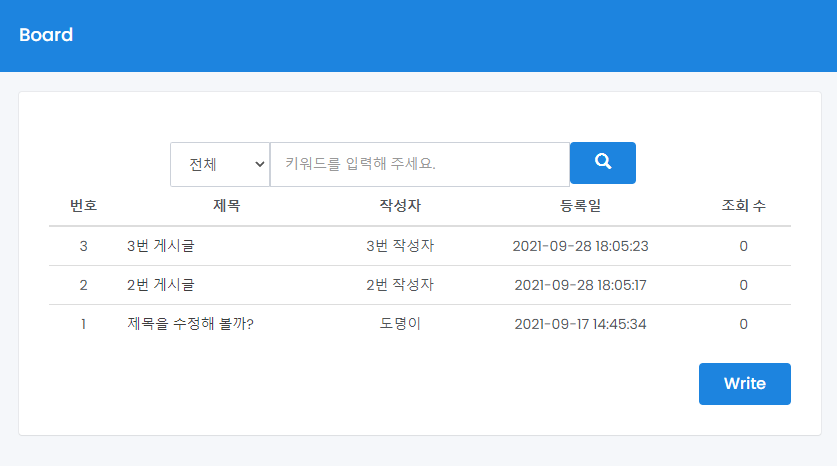This screenshot has width=837, height=466.
Task: Click date 2021-09-17 14:45:34
Action: (580, 324)
